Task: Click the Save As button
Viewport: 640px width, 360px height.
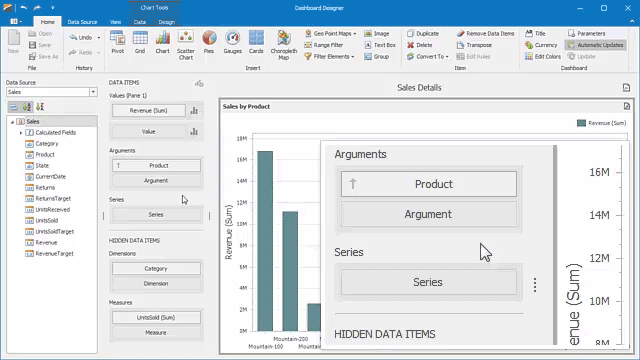Action: [x=44, y=56]
